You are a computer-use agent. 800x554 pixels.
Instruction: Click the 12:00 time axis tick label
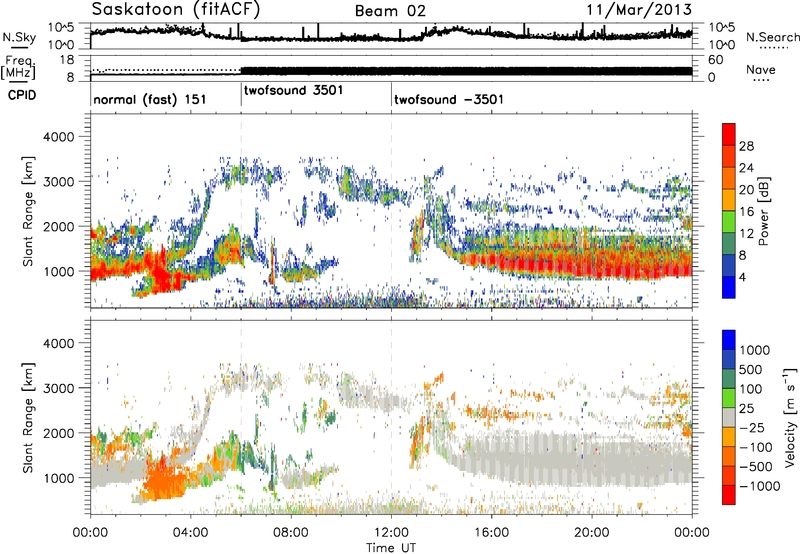(391, 533)
